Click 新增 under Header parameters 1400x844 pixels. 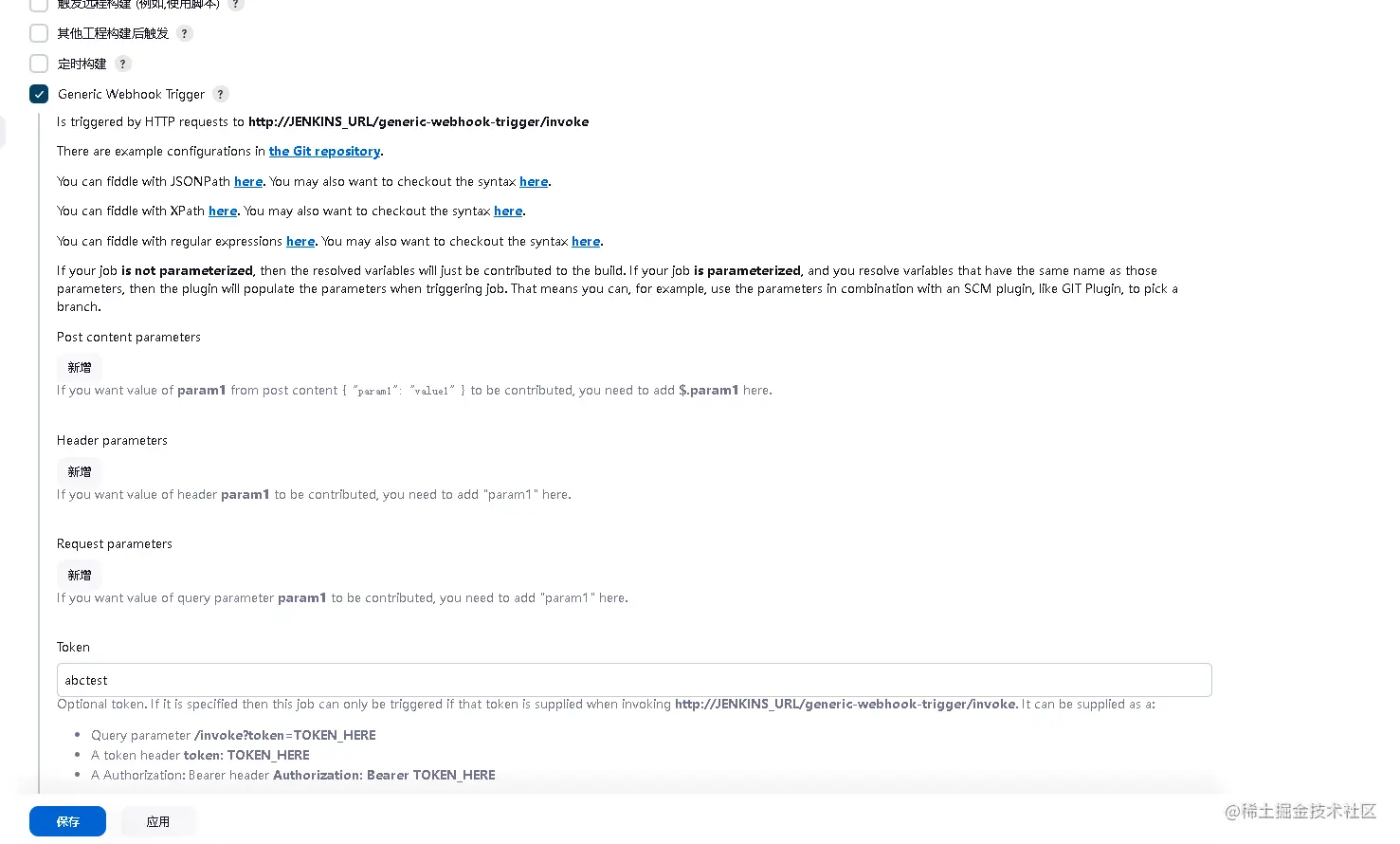(x=80, y=471)
